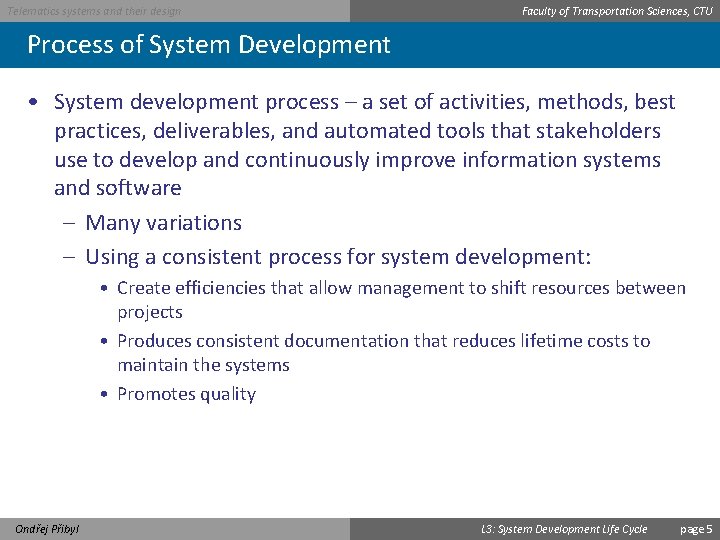Click the 'System development process' definition paragraph
Screen dimensions: 720x540
coord(365,145)
